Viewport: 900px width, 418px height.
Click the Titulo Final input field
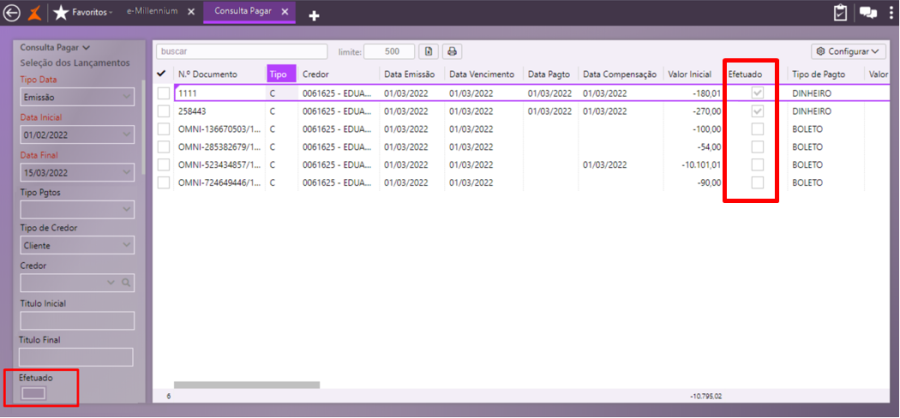click(x=76, y=357)
